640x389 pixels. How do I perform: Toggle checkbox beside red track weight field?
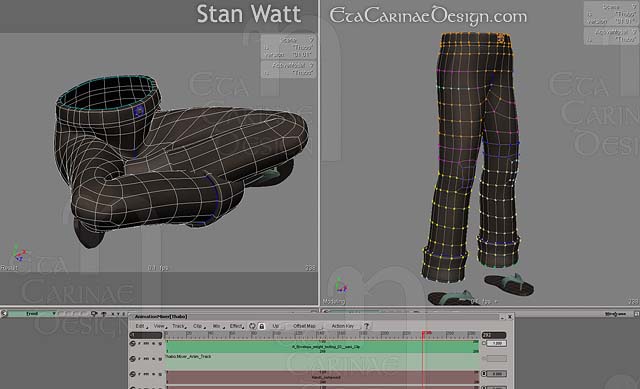click(484, 373)
